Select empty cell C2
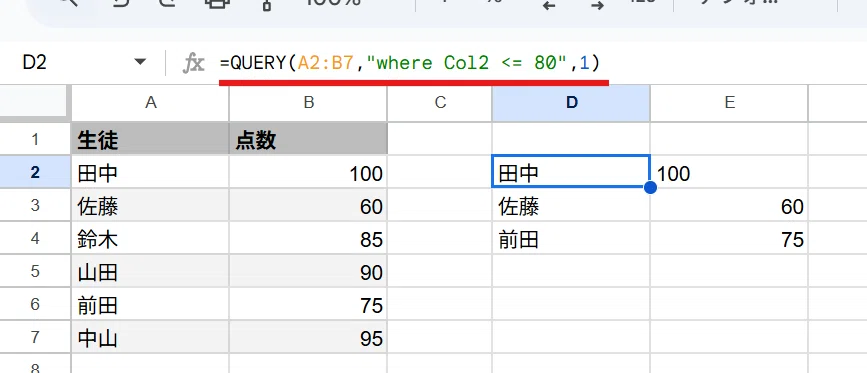Viewport: 867px width, 373px height. tap(440, 172)
